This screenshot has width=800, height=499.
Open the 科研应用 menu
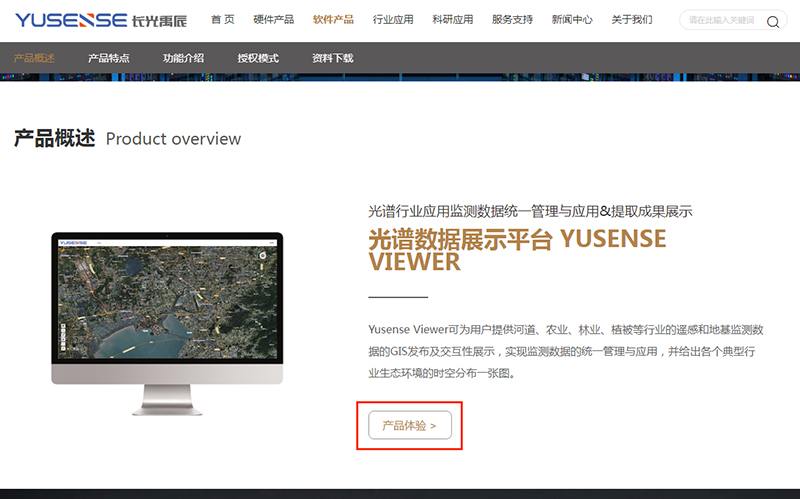pos(453,20)
